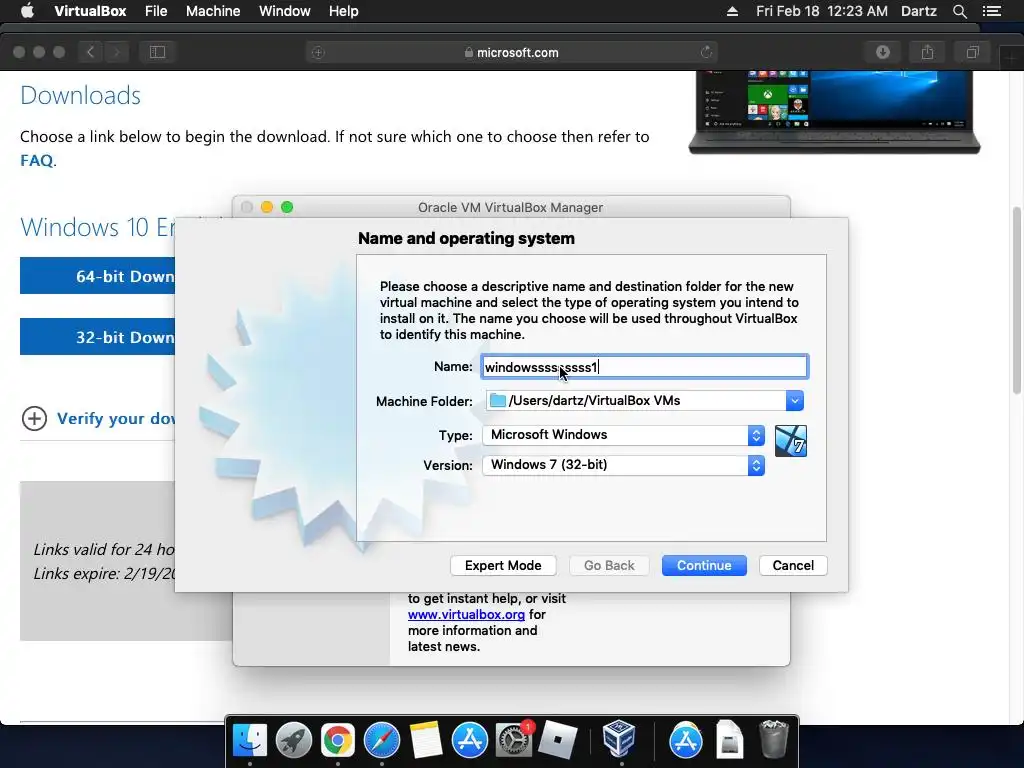Image resolution: width=1024 pixels, height=768 pixels.
Task: Open the Type dropdown showing Microsoft Windows
Action: [x=623, y=435]
